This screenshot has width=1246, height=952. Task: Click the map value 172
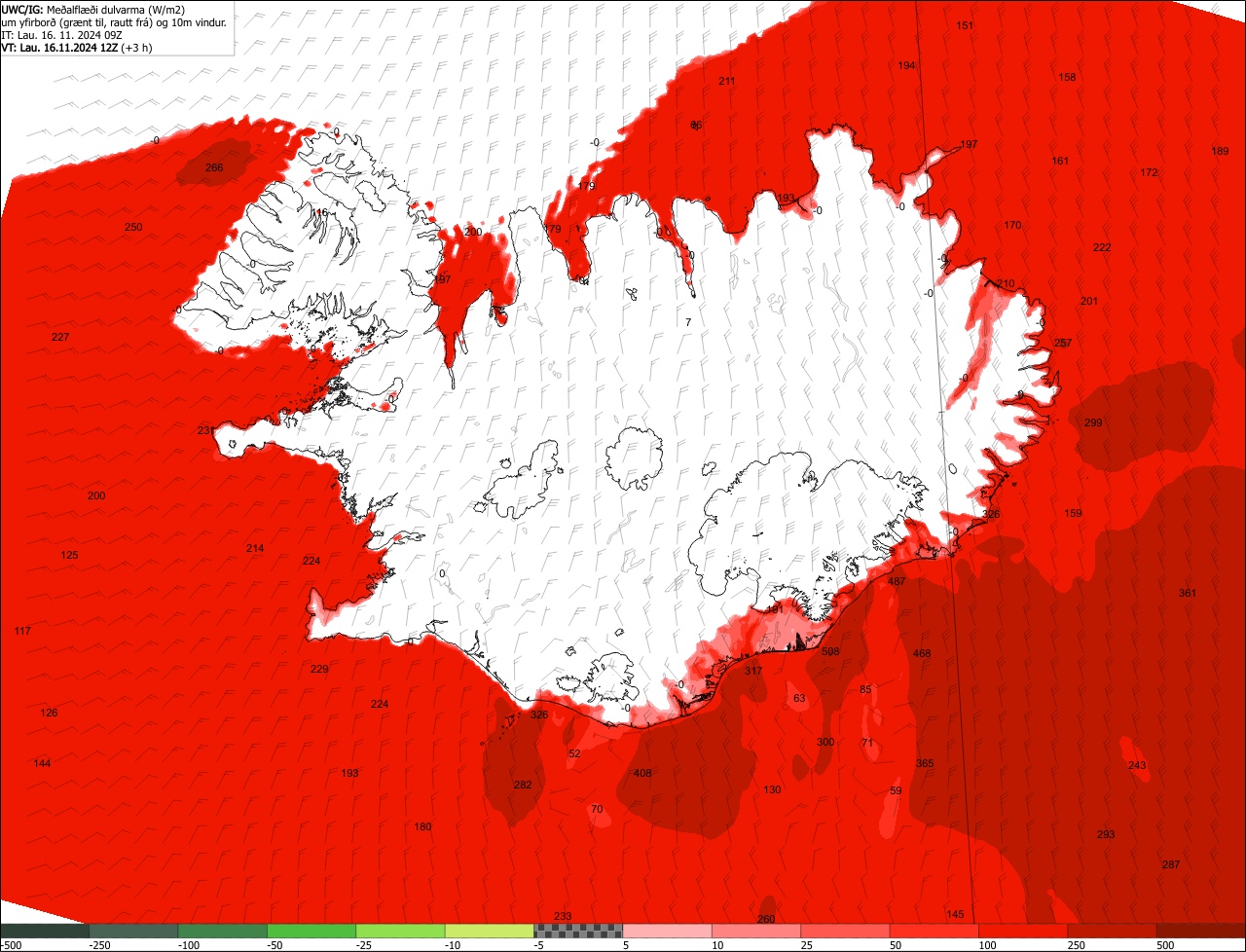[1149, 172]
